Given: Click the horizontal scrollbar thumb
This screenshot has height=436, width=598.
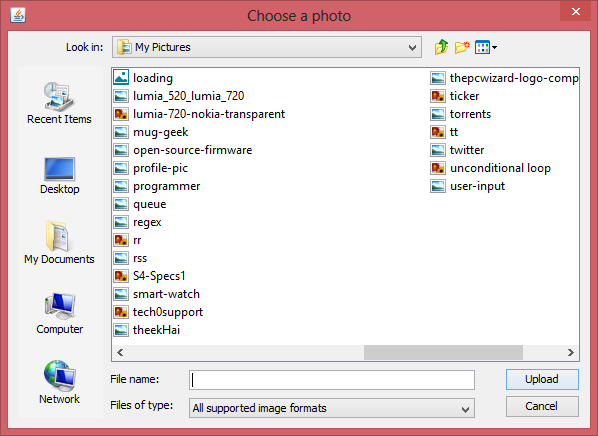Looking at the screenshot, I should point(443,352).
